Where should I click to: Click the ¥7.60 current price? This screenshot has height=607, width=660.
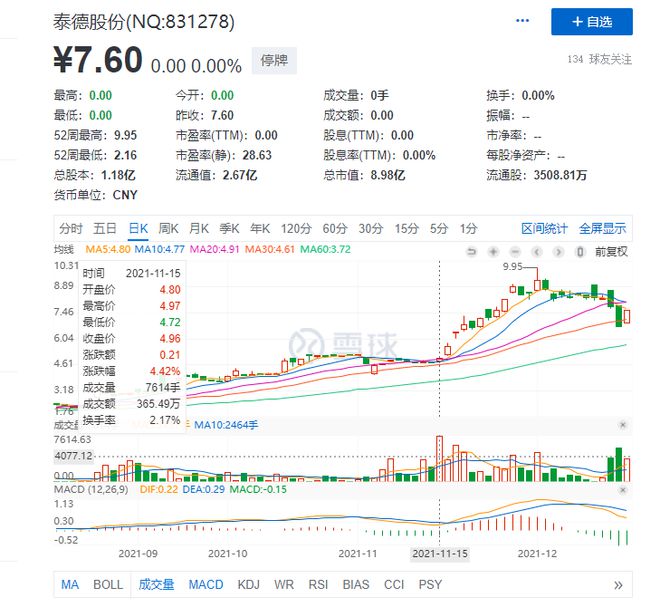coord(98,60)
